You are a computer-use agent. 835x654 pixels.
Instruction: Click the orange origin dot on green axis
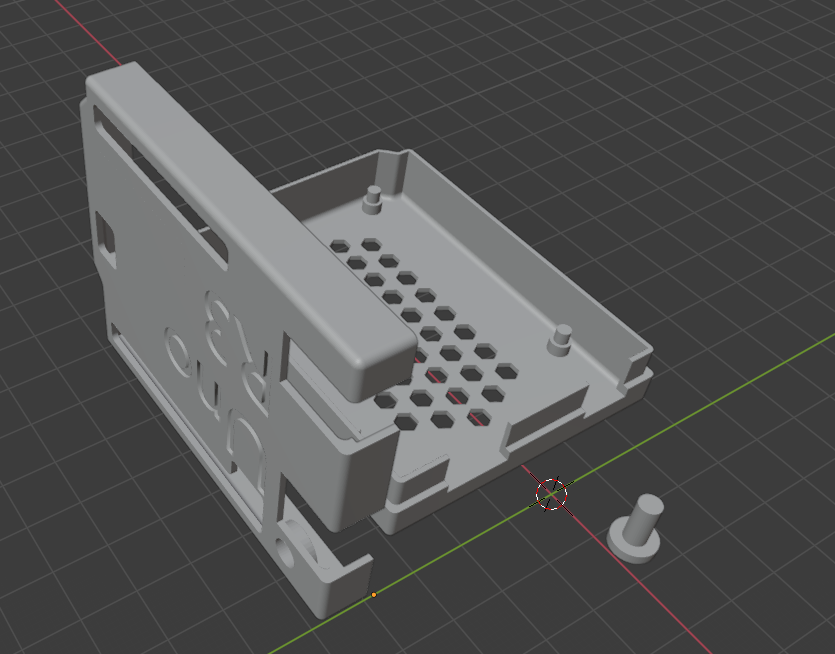[374, 595]
